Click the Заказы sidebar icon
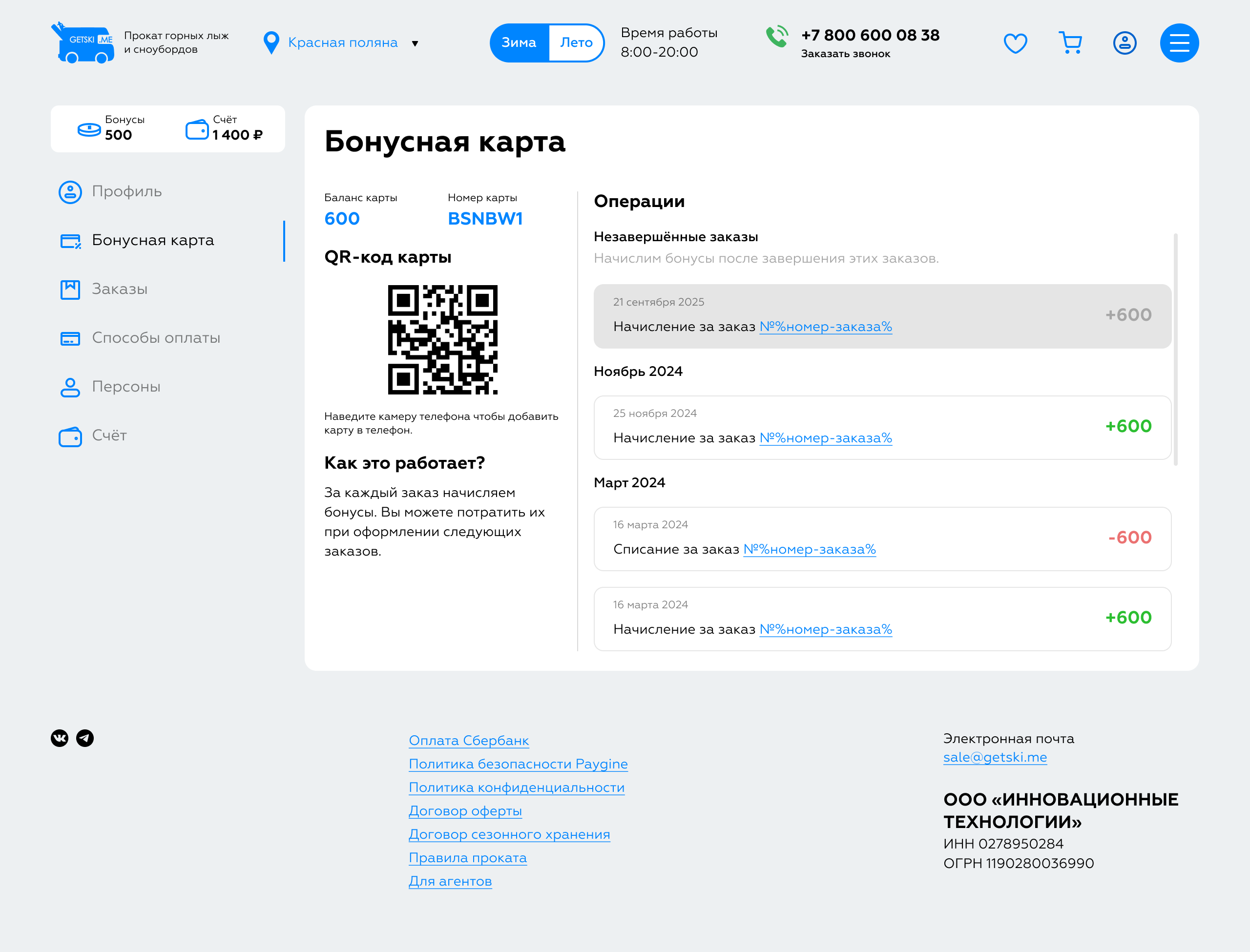The width and height of the screenshot is (1250, 952). click(70, 290)
